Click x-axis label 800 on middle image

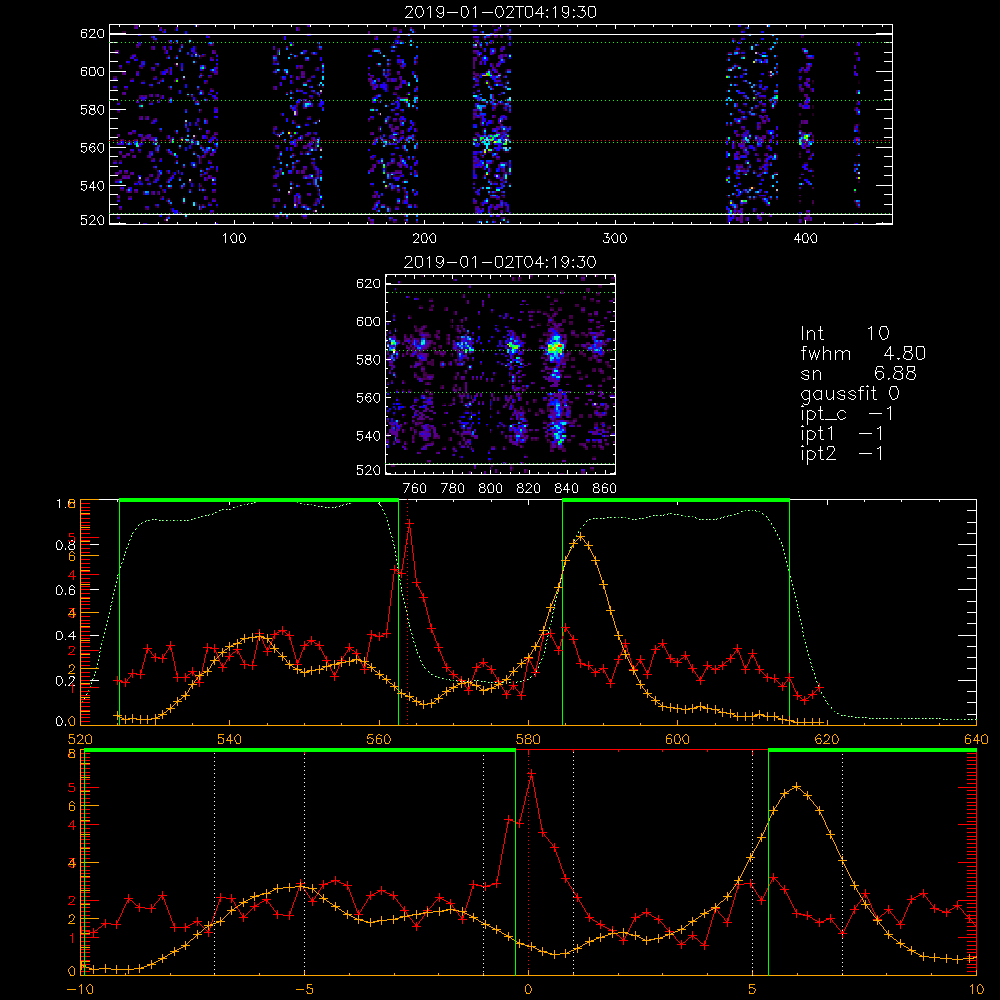(x=490, y=489)
